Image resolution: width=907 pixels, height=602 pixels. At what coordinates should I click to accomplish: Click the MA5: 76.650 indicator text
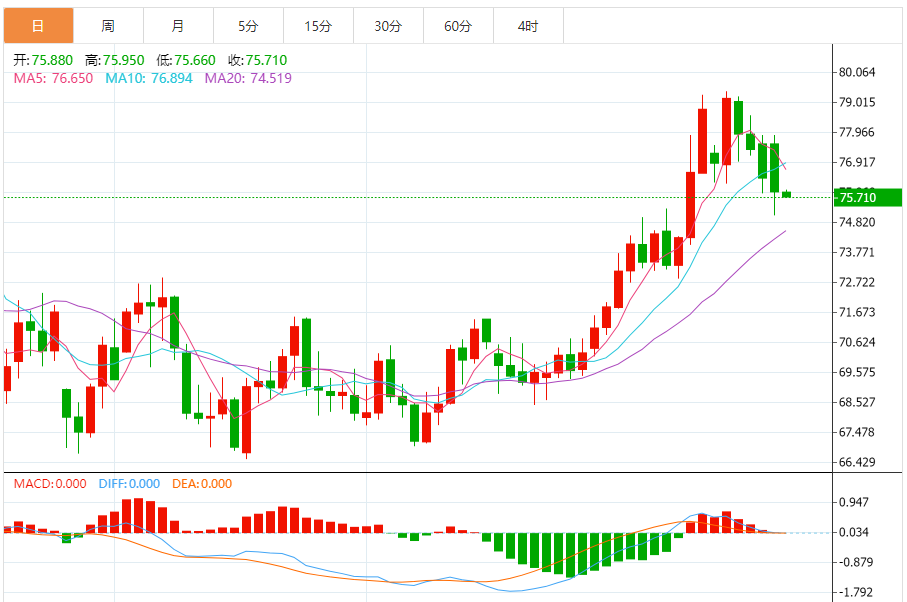pos(53,78)
